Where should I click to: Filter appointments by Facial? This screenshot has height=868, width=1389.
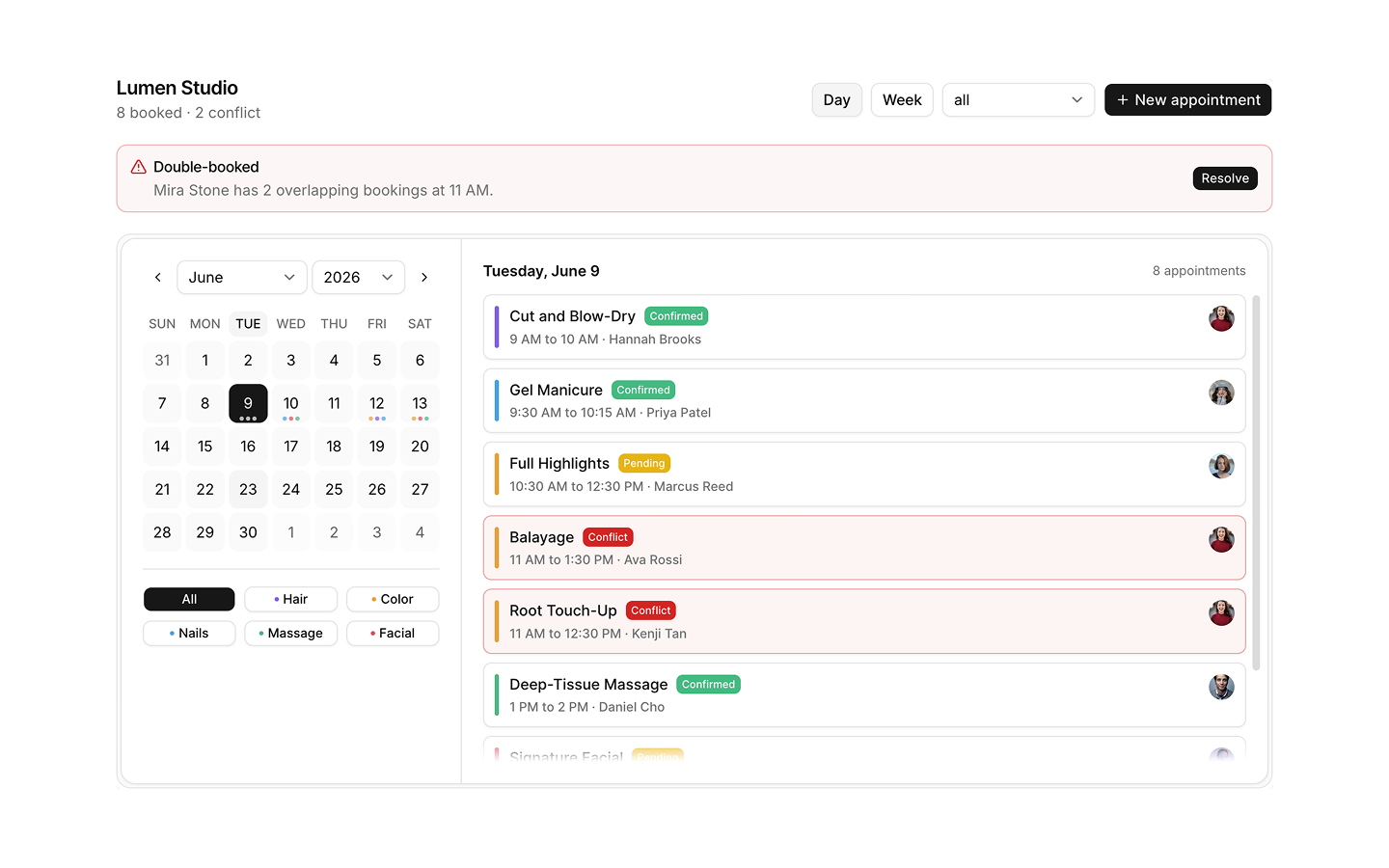[393, 633]
